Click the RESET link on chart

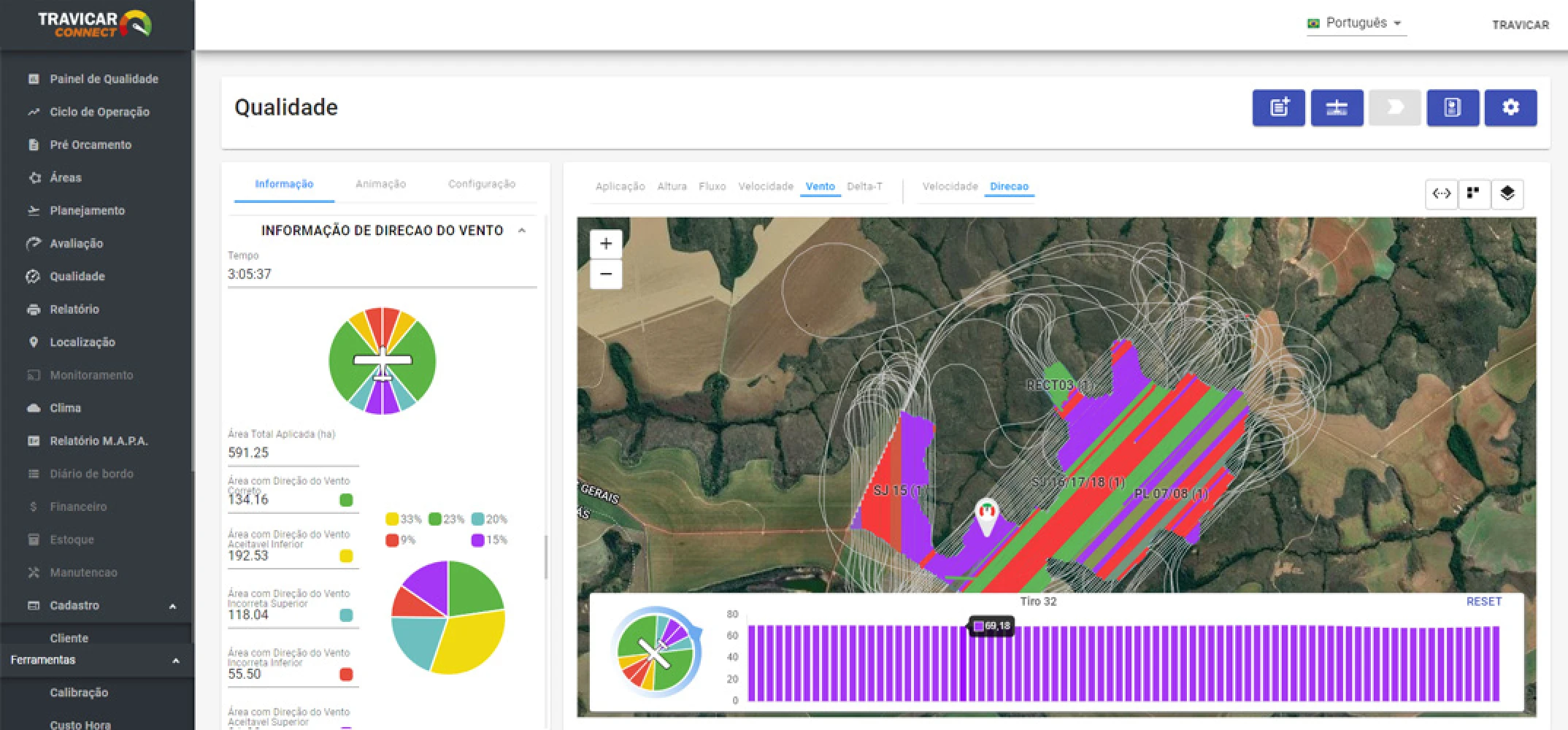point(1483,602)
